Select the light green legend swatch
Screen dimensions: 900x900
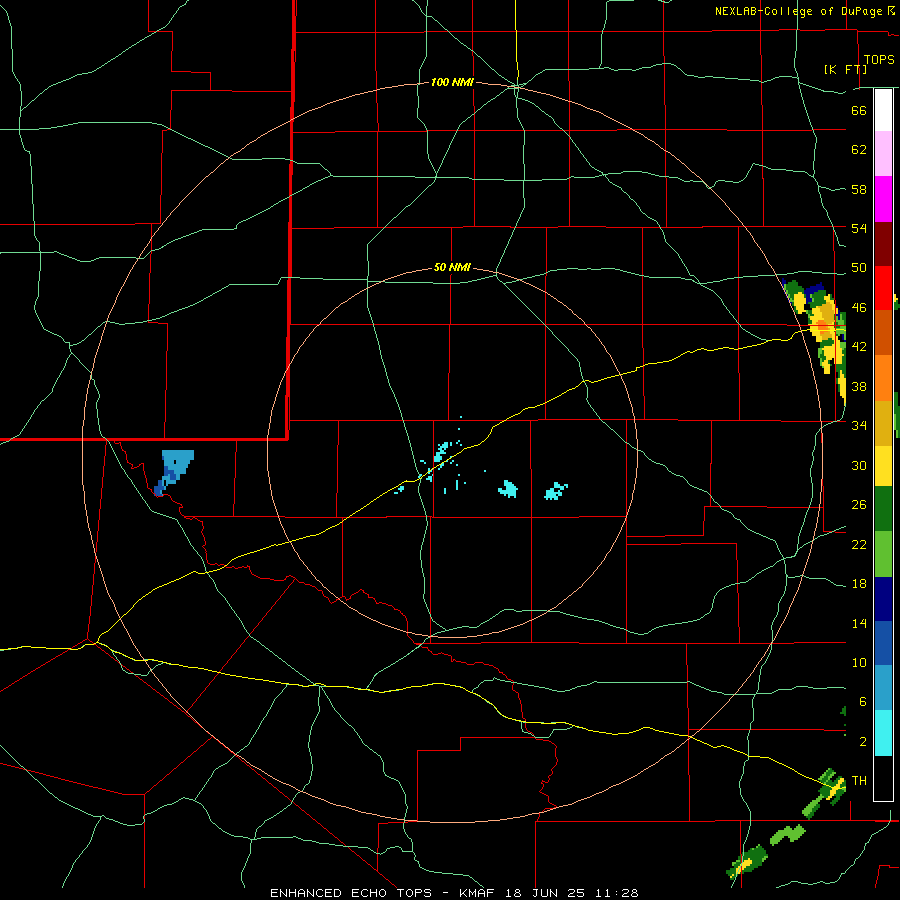pos(883,554)
